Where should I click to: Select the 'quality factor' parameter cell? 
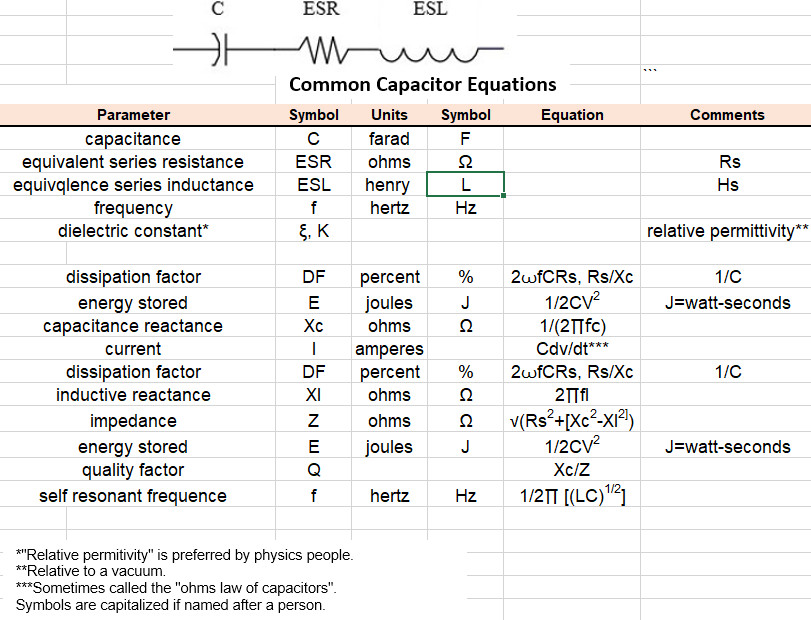(x=138, y=470)
